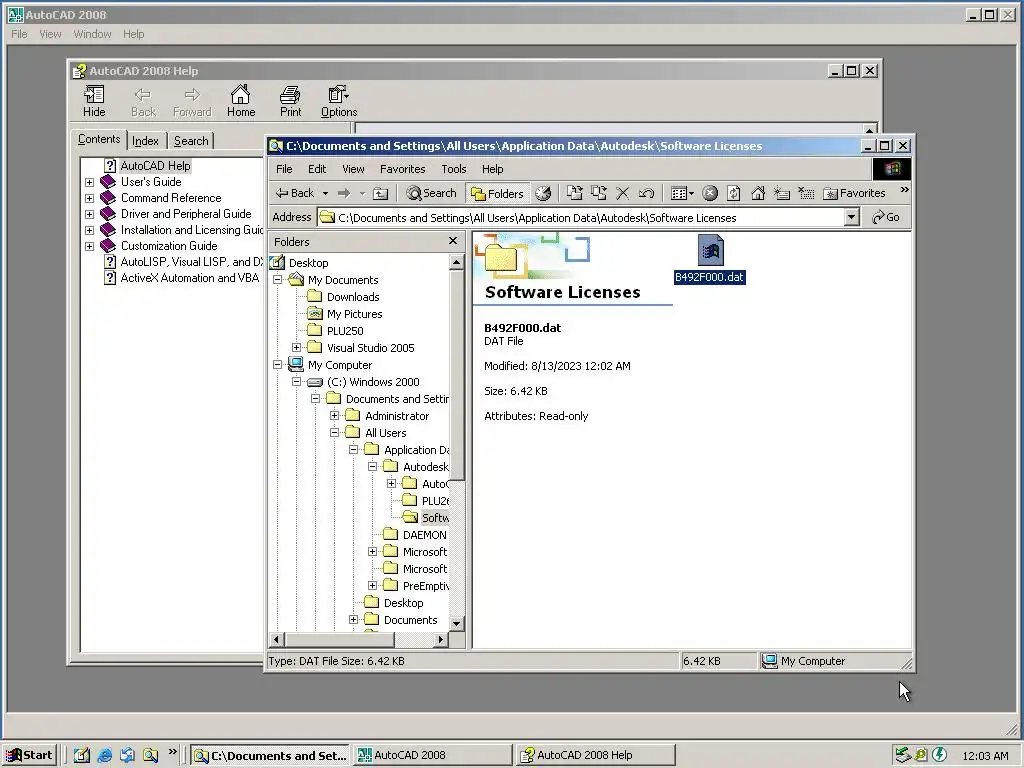Screen dimensions: 1024x768
Task: Open the Back history dropdown arrow
Action: point(325,193)
